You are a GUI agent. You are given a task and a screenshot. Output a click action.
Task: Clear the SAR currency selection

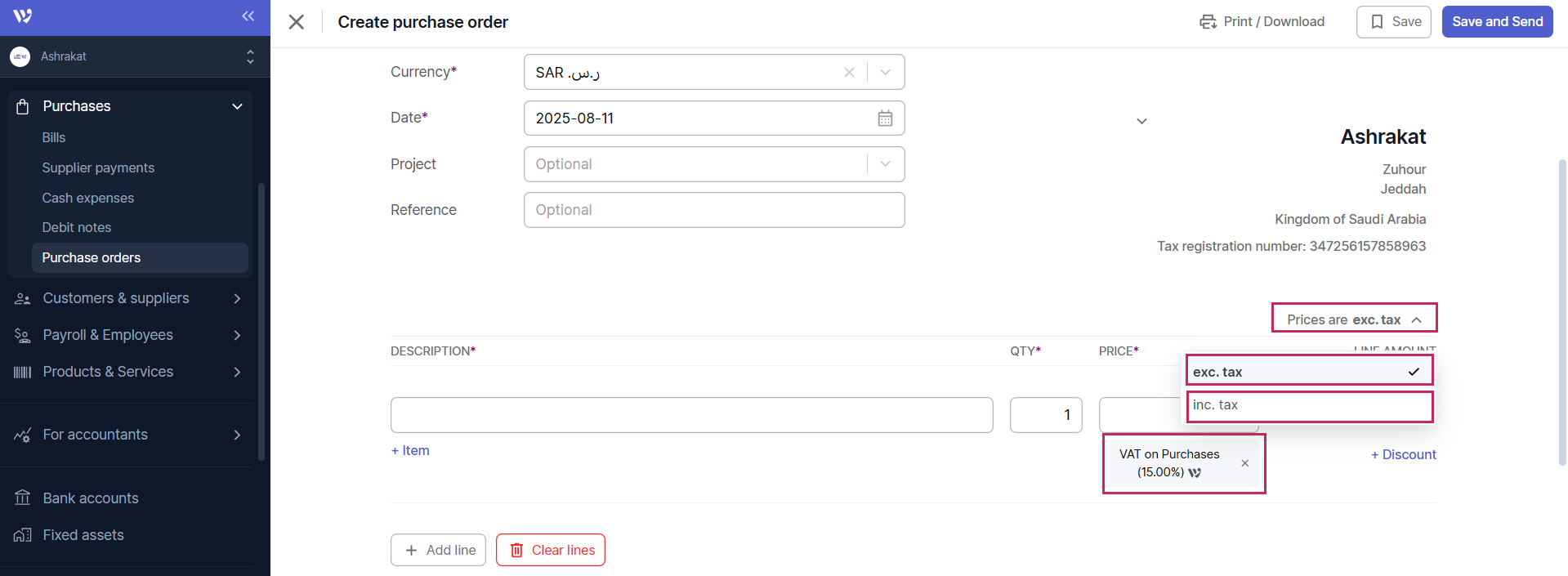coord(849,73)
